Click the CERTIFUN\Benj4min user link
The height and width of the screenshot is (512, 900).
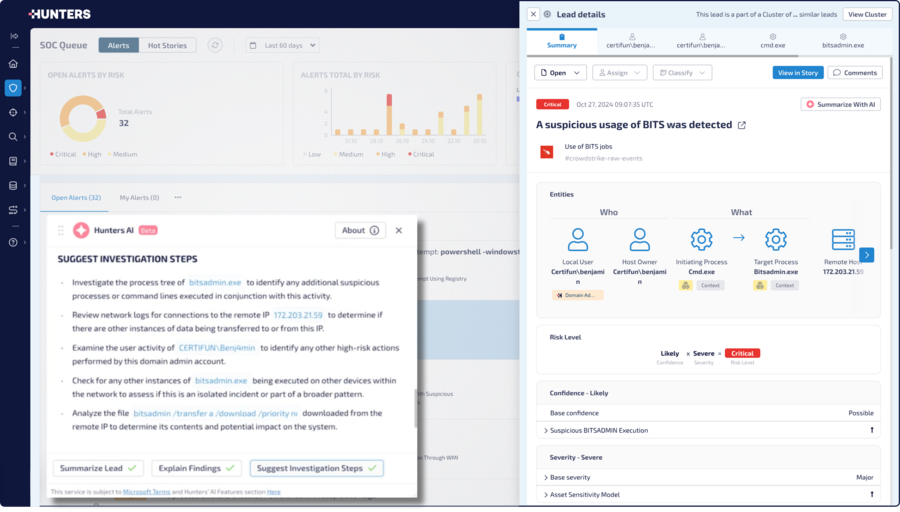tap(217, 348)
